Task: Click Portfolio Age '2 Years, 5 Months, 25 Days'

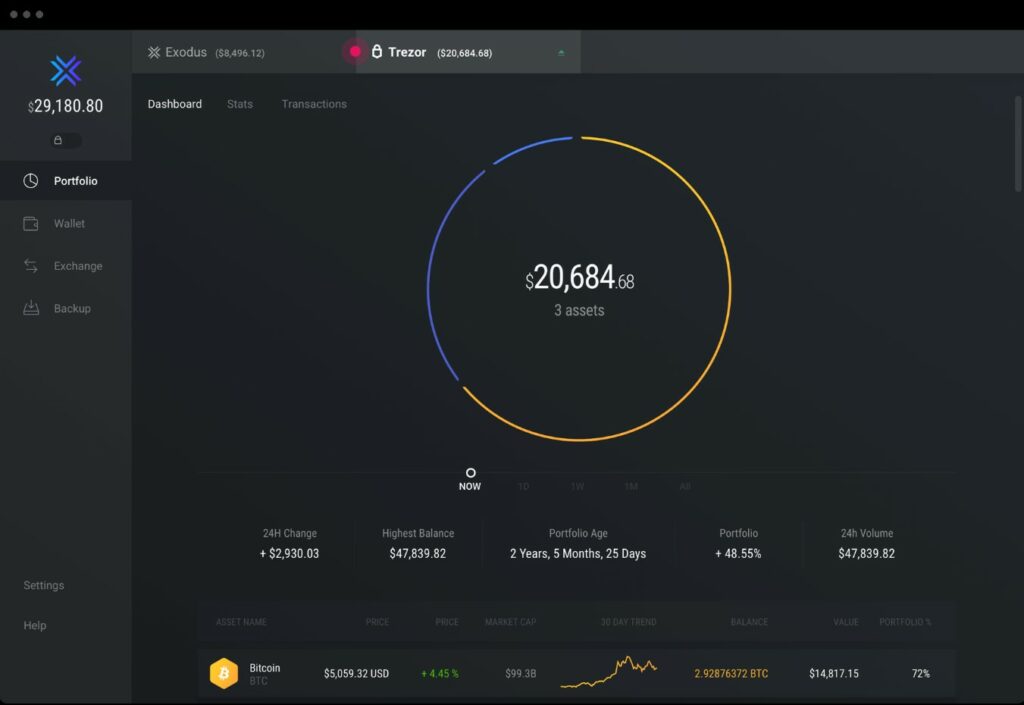Action: (x=578, y=554)
